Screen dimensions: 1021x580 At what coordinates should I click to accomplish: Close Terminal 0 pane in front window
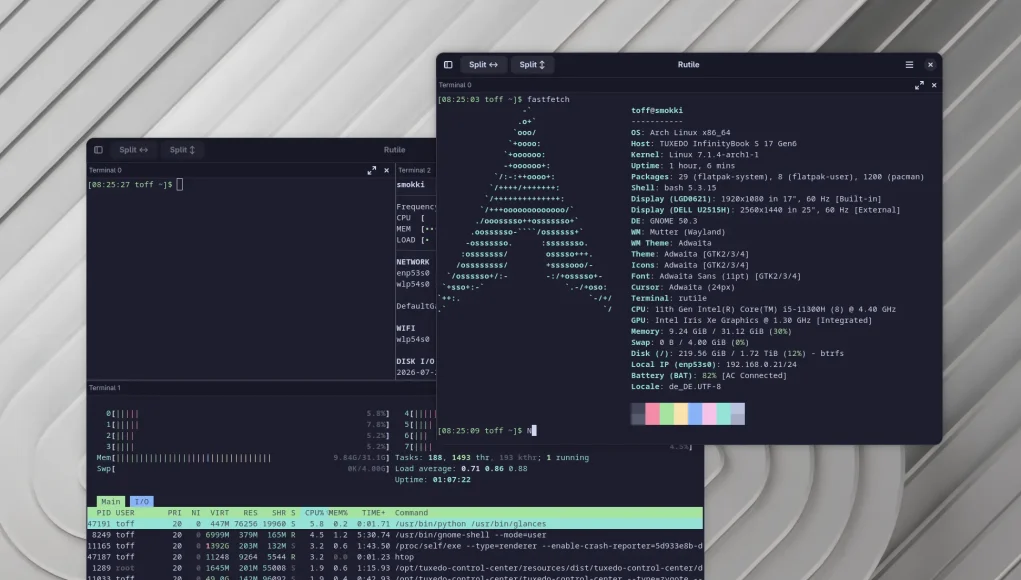tap(934, 85)
